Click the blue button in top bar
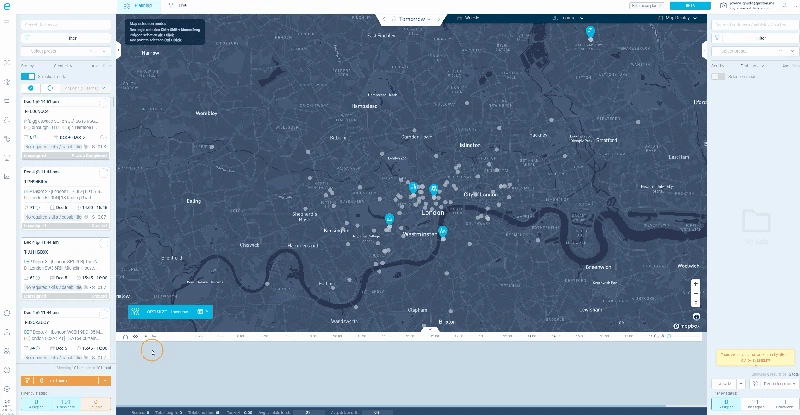The height and width of the screenshot is (415, 800). (690, 6)
